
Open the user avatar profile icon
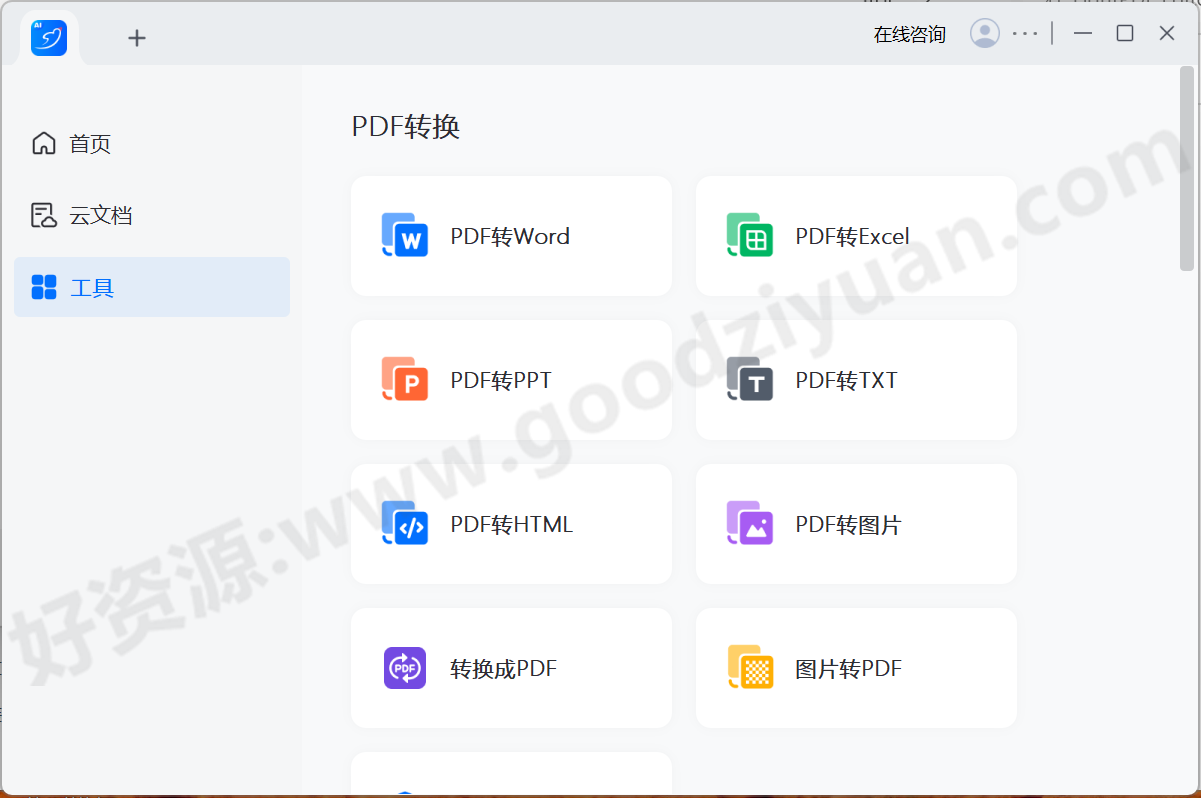click(985, 32)
